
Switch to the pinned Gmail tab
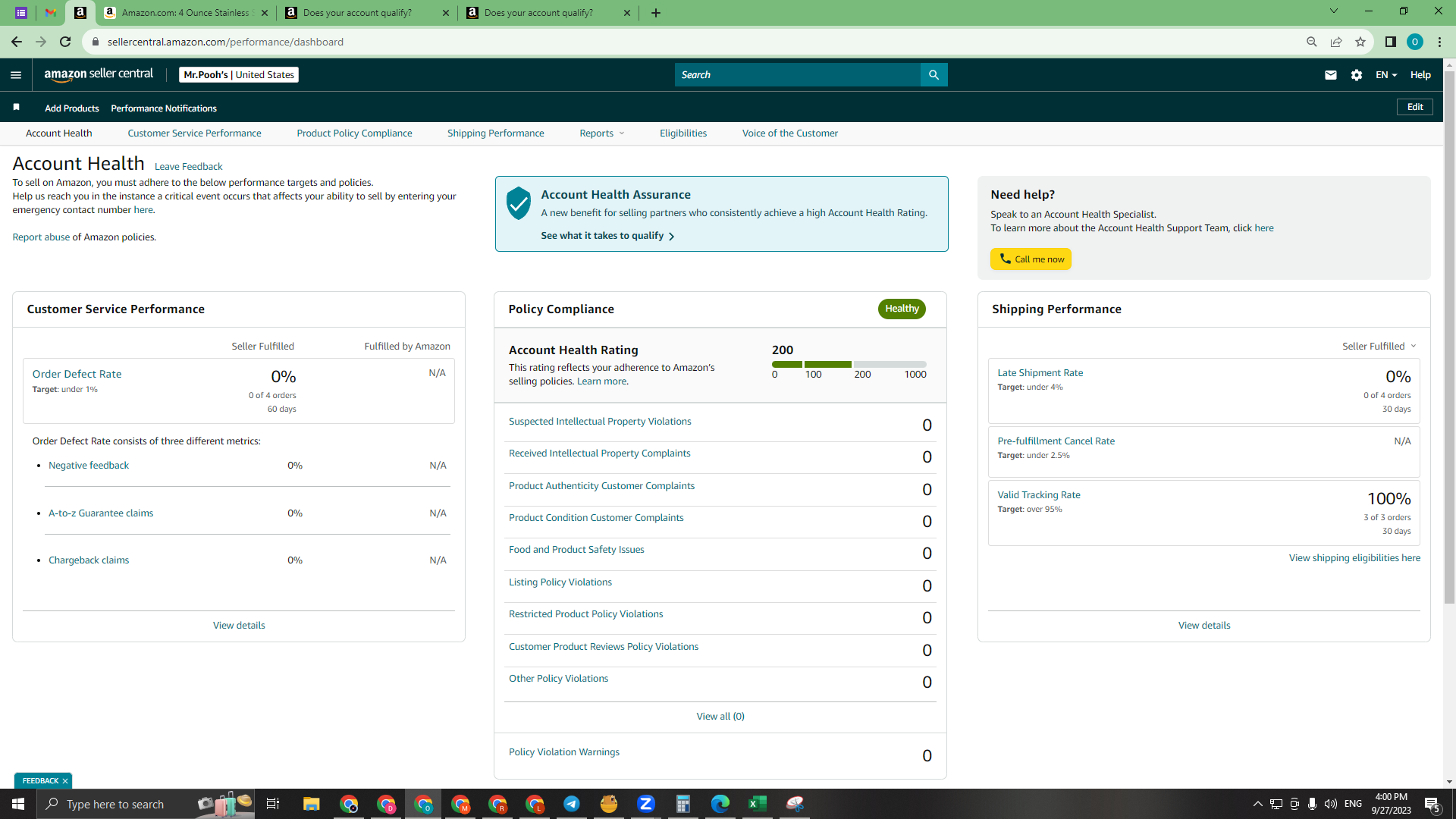(50, 13)
